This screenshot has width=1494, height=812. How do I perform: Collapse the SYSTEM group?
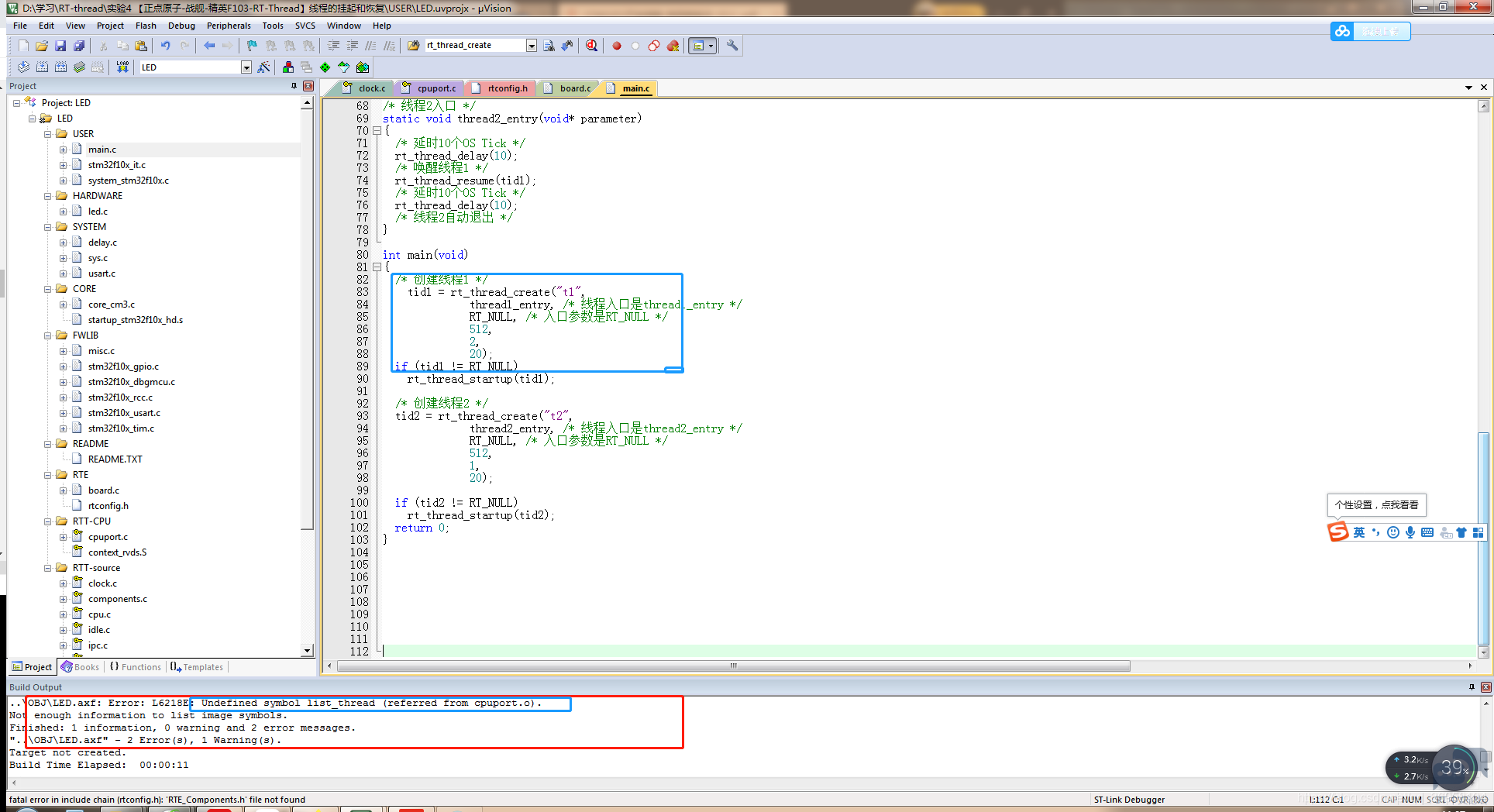point(48,227)
